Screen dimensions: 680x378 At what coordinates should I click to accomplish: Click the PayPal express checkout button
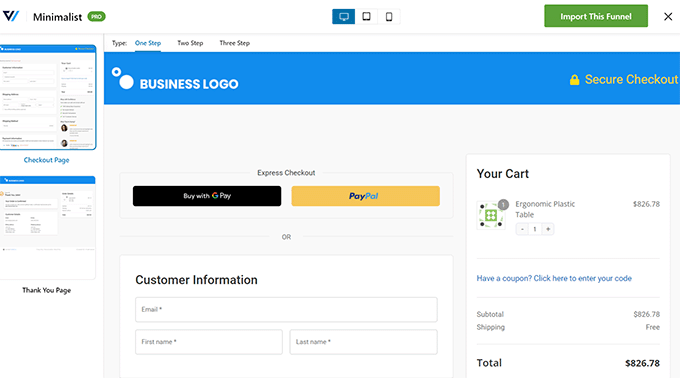[x=366, y=196]
